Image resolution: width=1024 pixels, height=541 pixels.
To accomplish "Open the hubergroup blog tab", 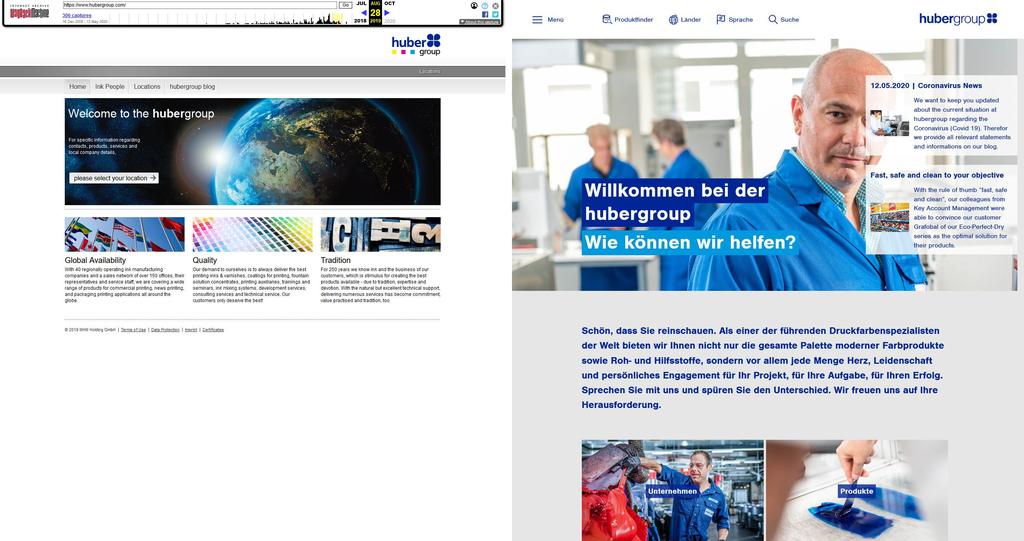I will 192,86.
